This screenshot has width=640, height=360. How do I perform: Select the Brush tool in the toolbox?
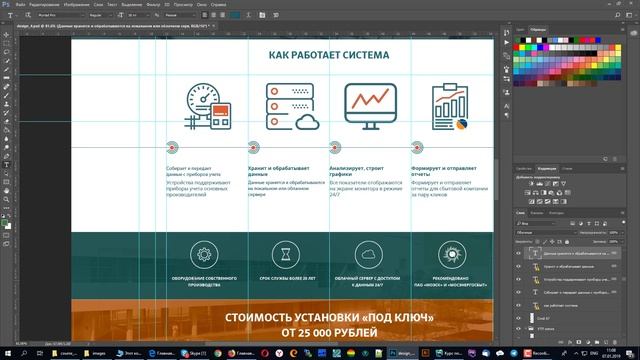tap(6, 96)
